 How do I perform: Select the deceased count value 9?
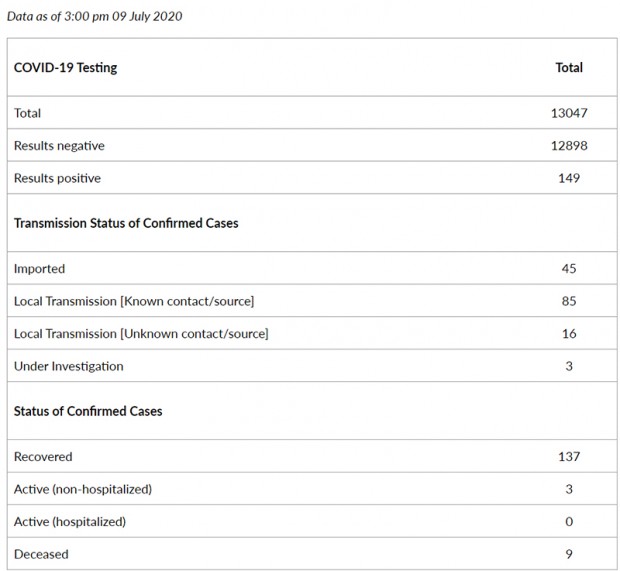[x=569, y=554]
